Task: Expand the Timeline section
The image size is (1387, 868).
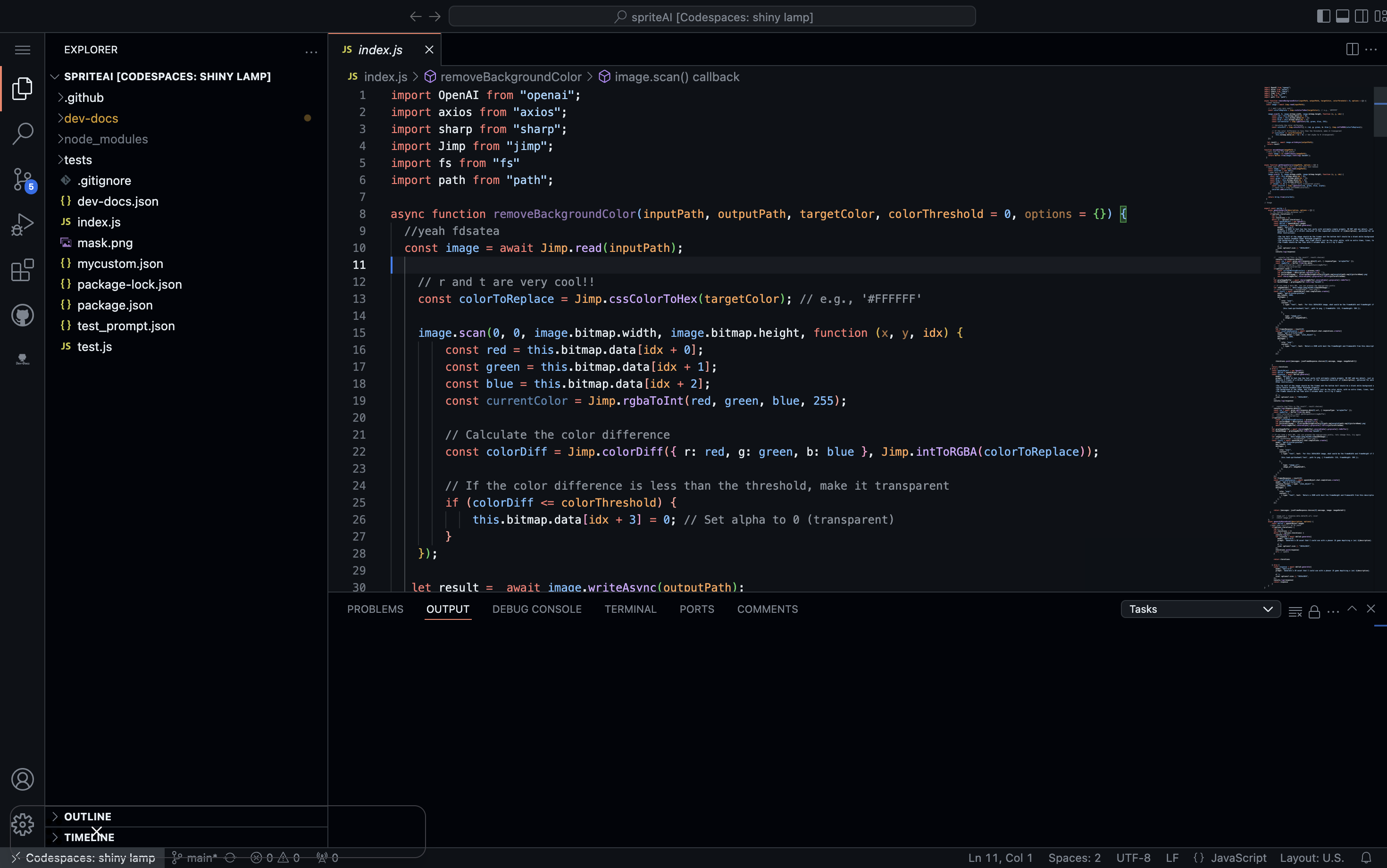Action: [90, 837]
